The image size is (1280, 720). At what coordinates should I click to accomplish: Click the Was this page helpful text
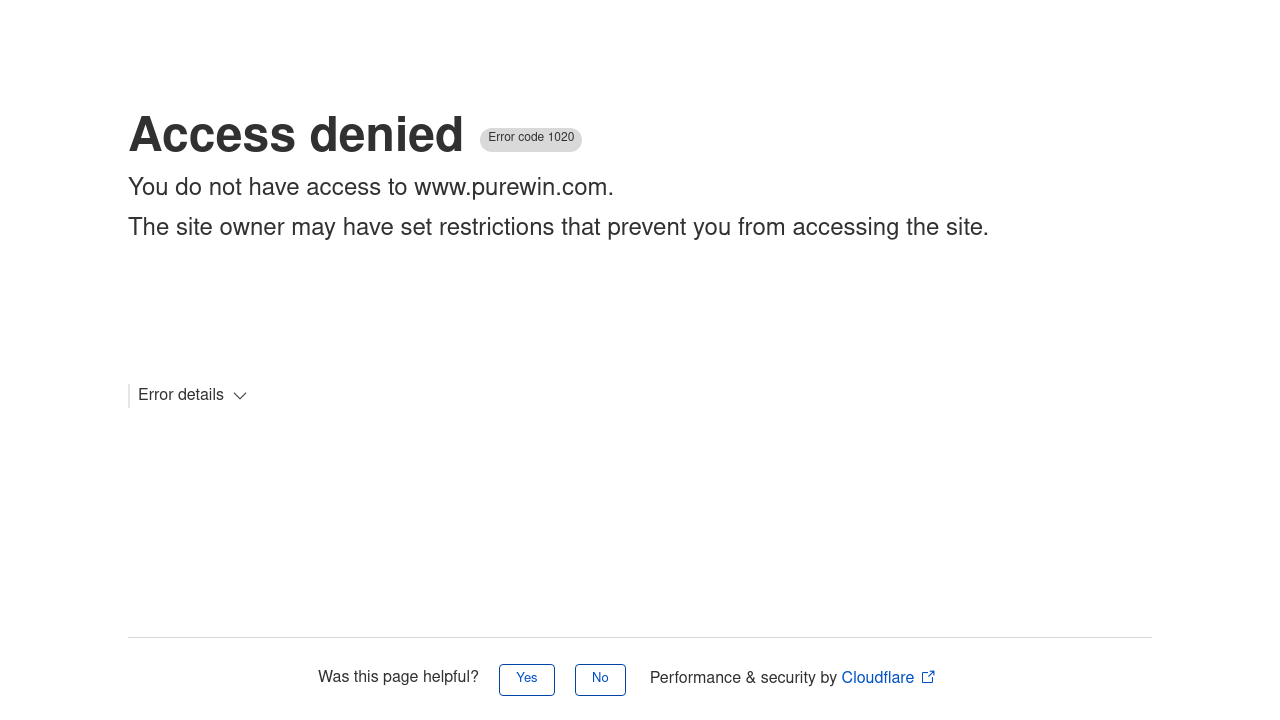click(x=398, y=678)
